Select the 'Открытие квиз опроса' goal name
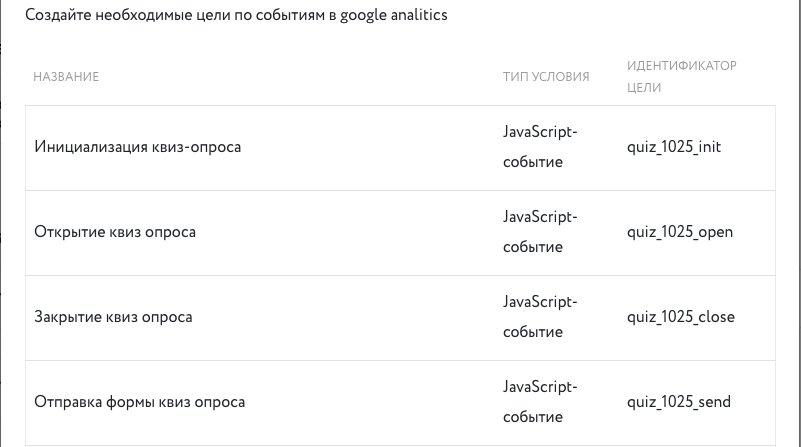Screen dimensions: 801x447 (x=115, y=232)
